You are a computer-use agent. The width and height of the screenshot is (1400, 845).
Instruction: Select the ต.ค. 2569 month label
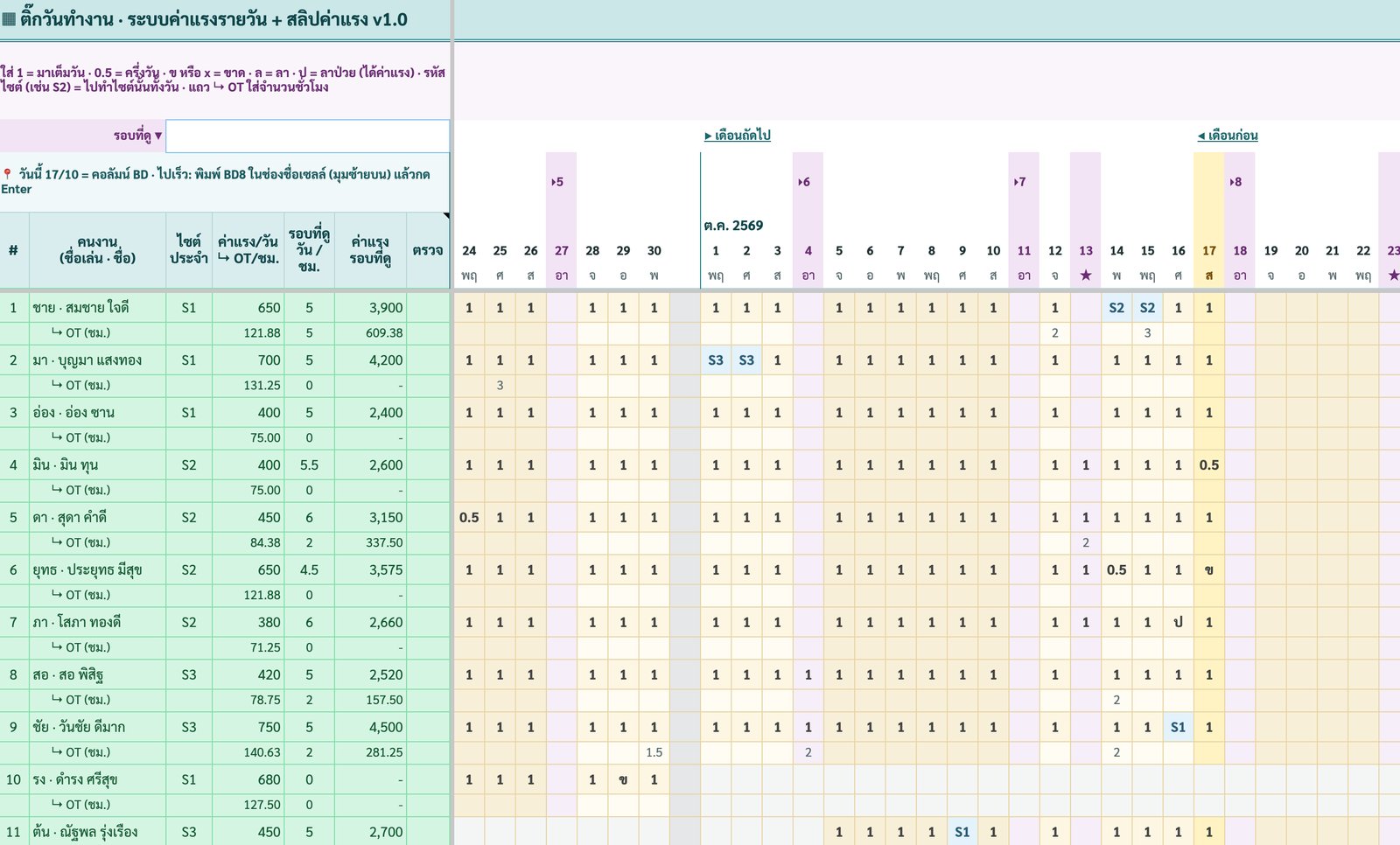point(733,225)
